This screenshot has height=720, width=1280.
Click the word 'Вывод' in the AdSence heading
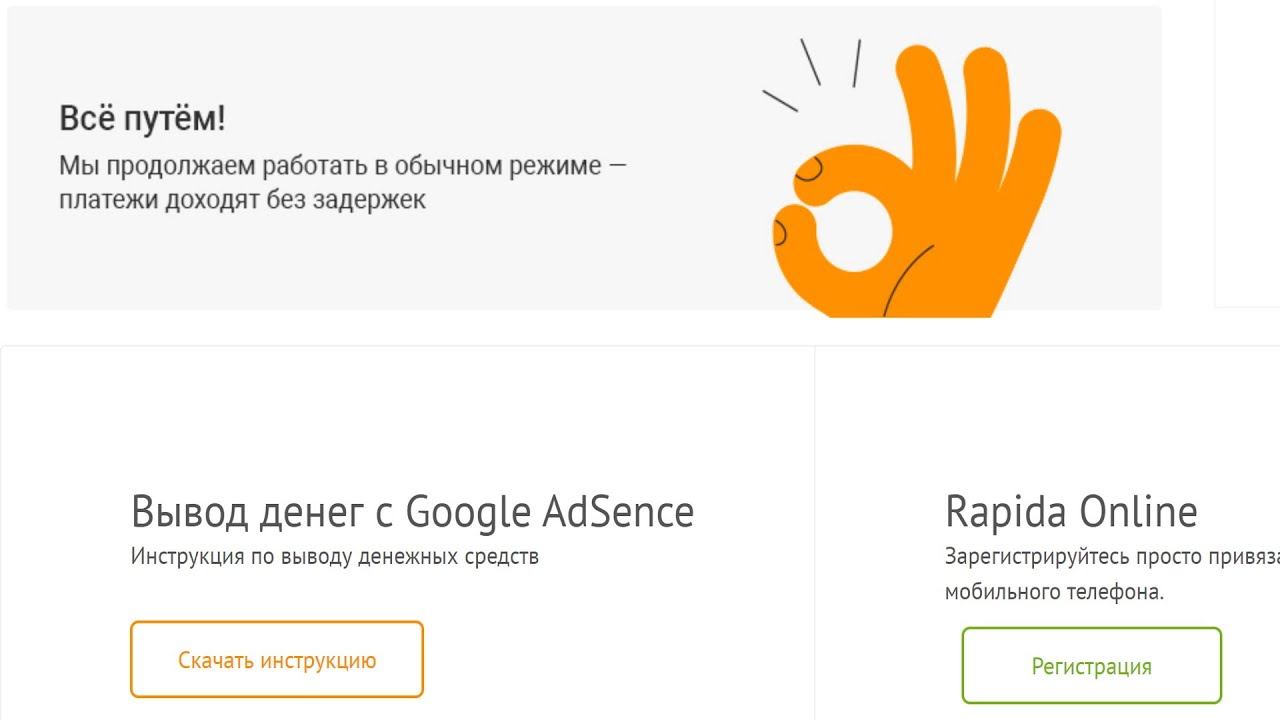point(190,512)
